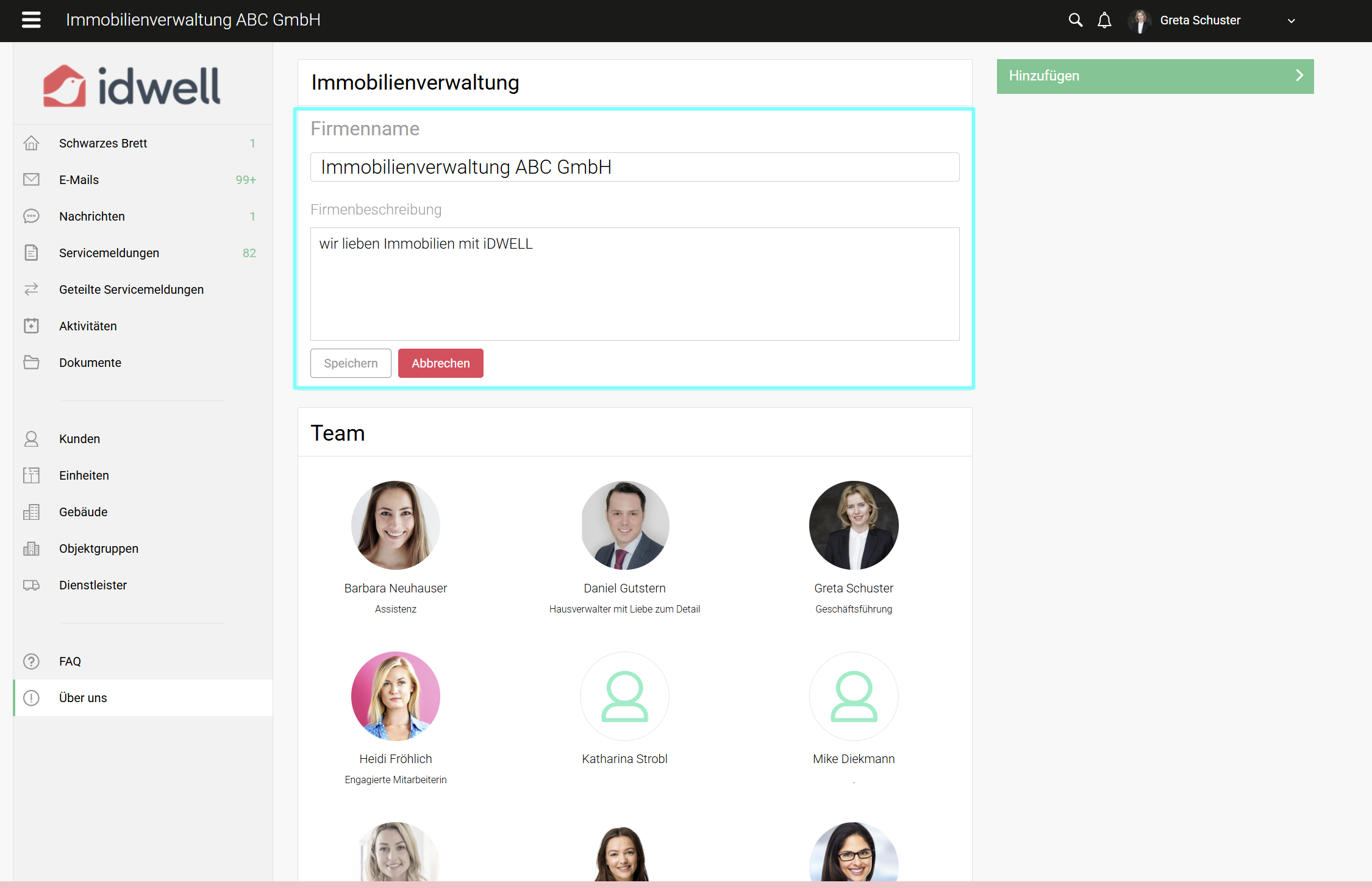Click the Nachrichten chat bubble icon
The image size is (1372, 888).
(31, 216)
